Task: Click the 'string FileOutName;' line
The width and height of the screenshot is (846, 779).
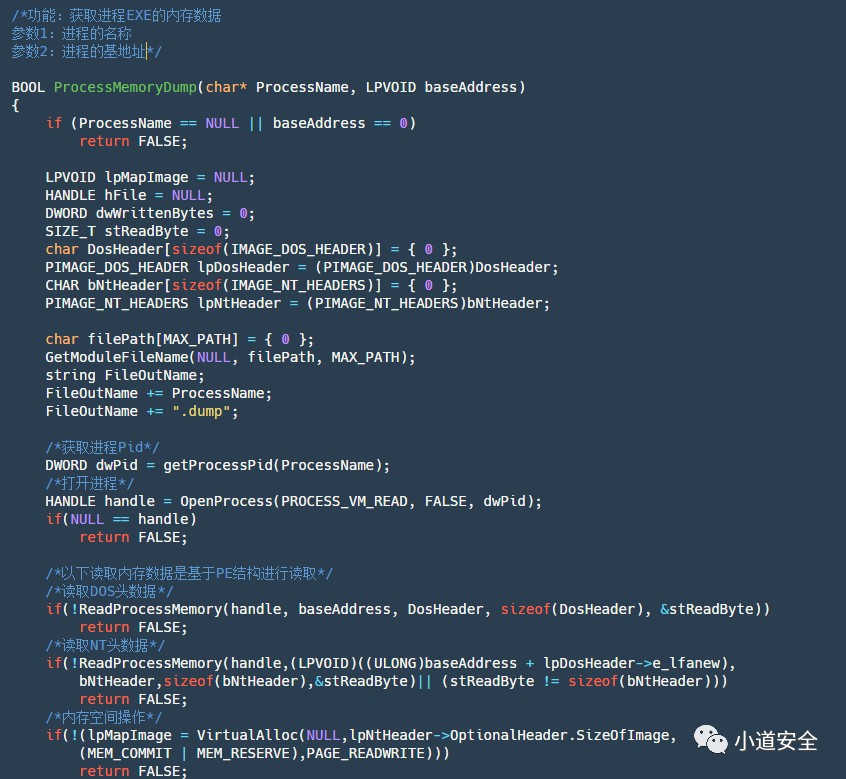Action: [125, 375]
